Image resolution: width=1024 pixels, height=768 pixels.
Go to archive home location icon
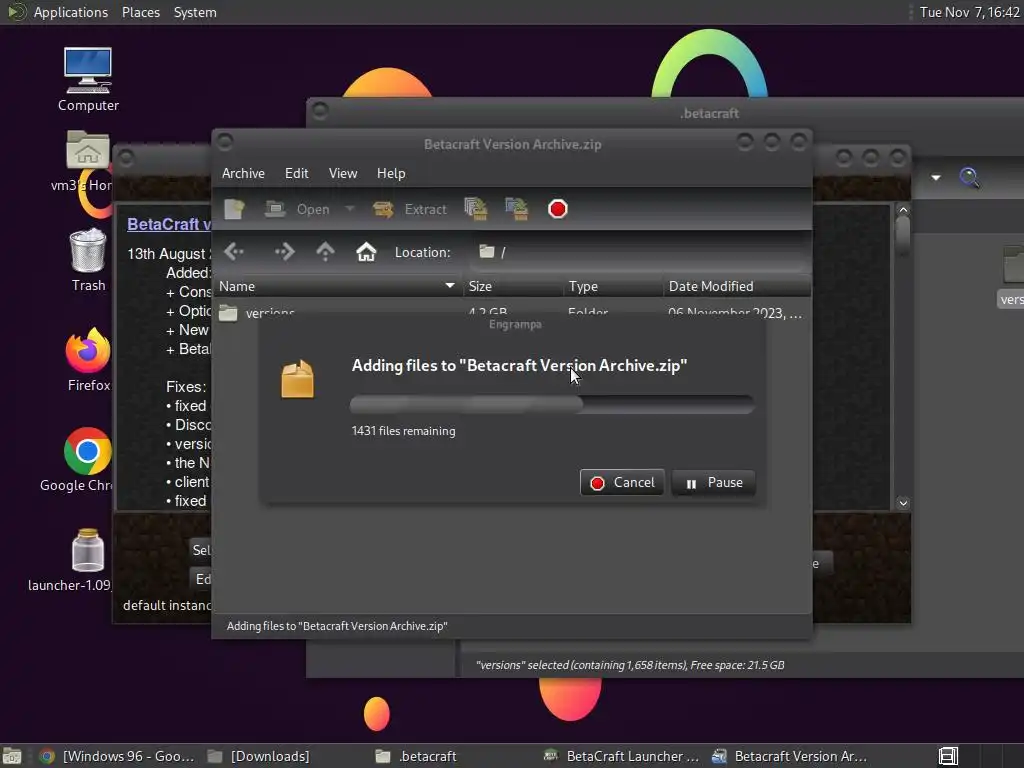point(366,251)
